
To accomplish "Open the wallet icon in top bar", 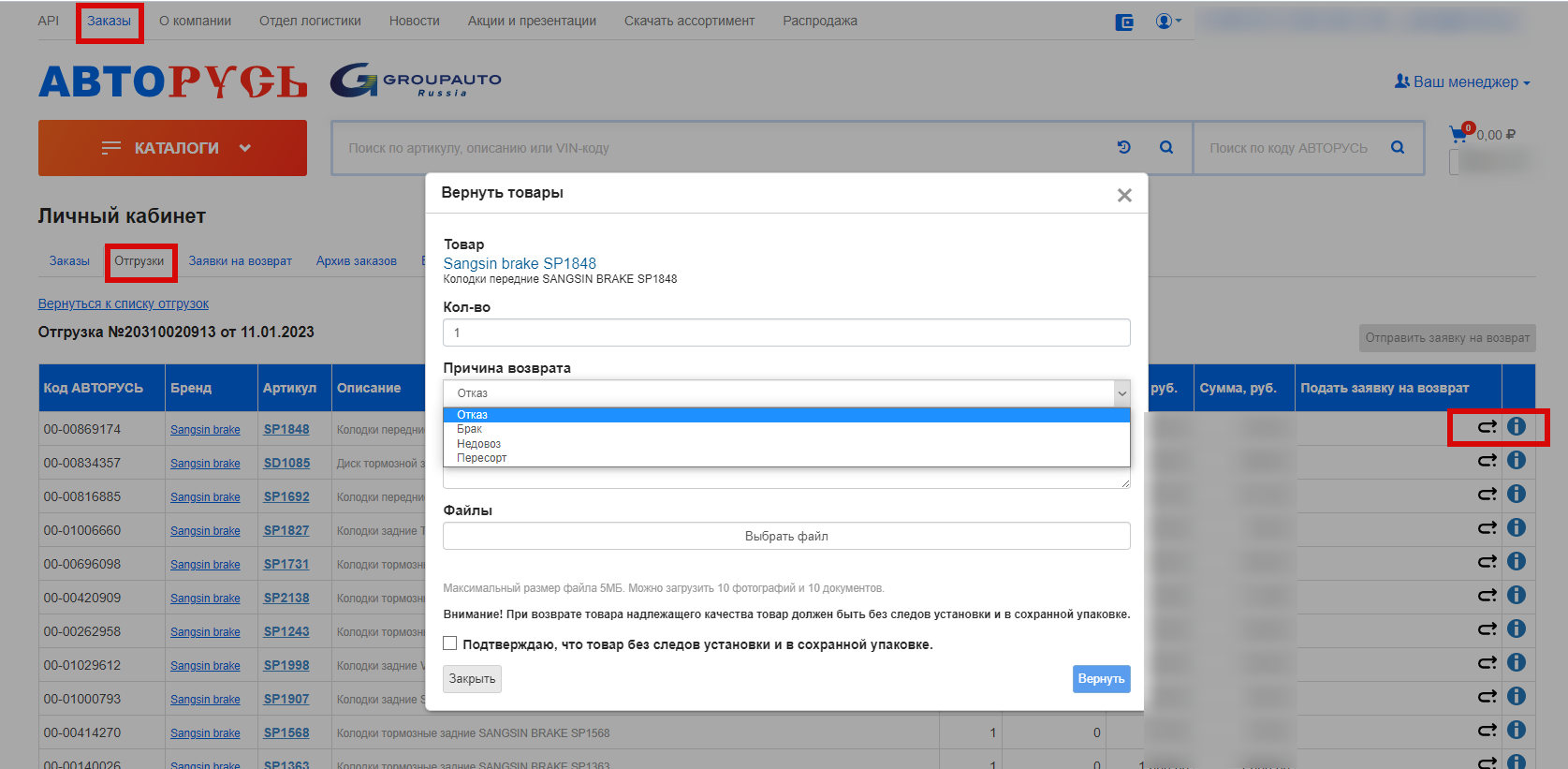I will point(1124,22).
